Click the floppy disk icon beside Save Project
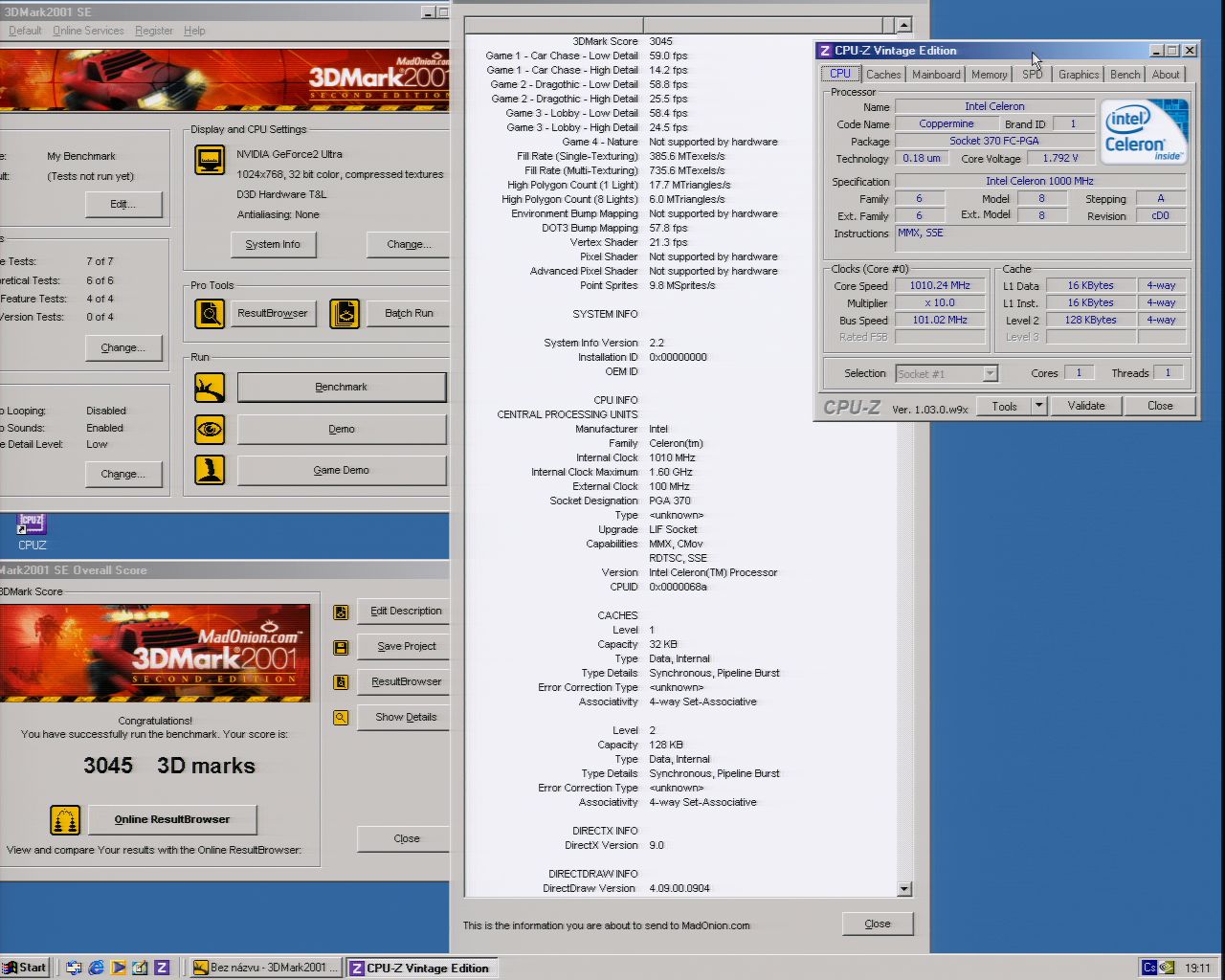Image resolution: width=1225 pixels, height=980 pixels. tap(341, 647)
